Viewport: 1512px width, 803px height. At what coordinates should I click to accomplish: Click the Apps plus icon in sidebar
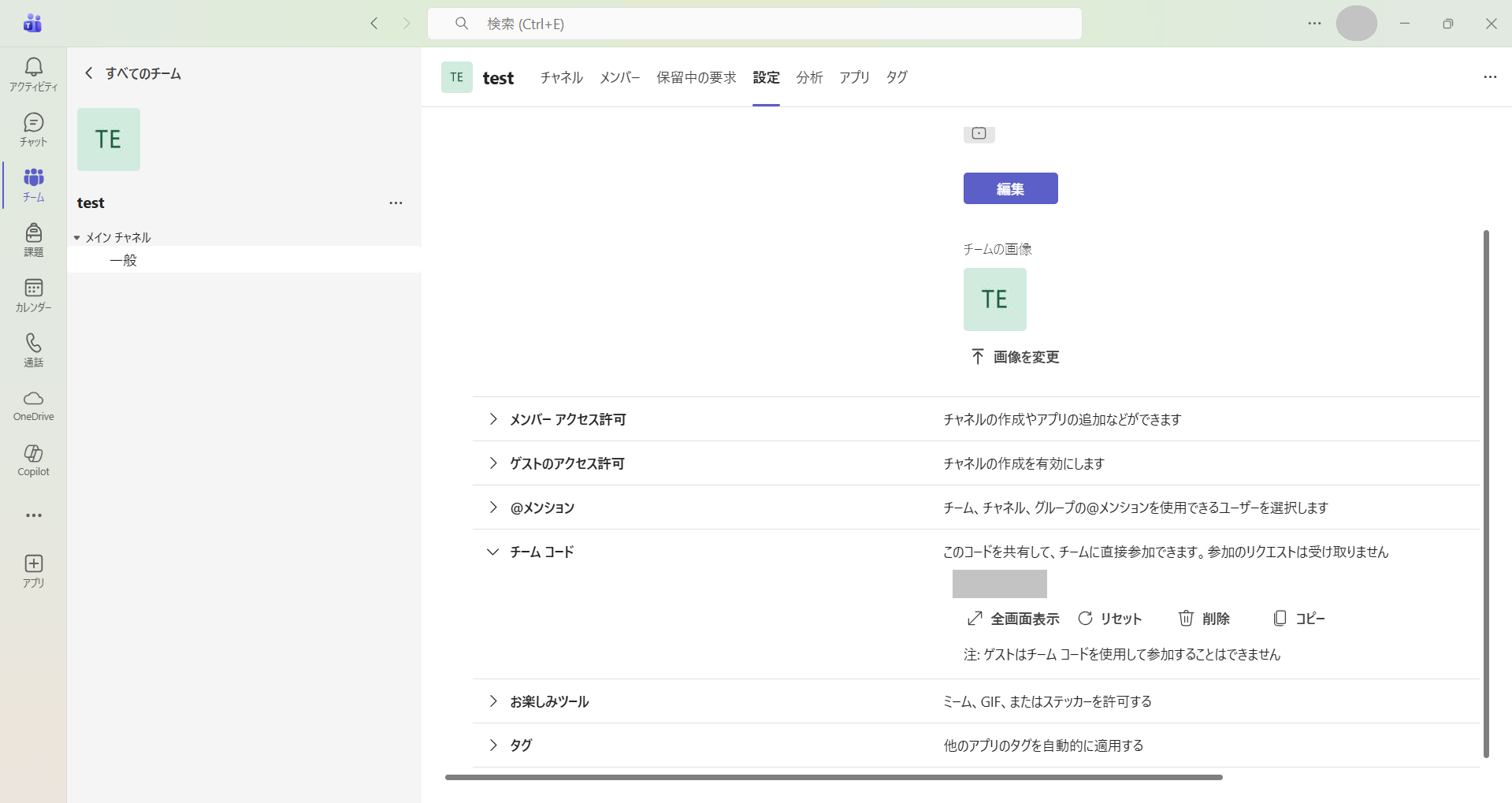33,564
